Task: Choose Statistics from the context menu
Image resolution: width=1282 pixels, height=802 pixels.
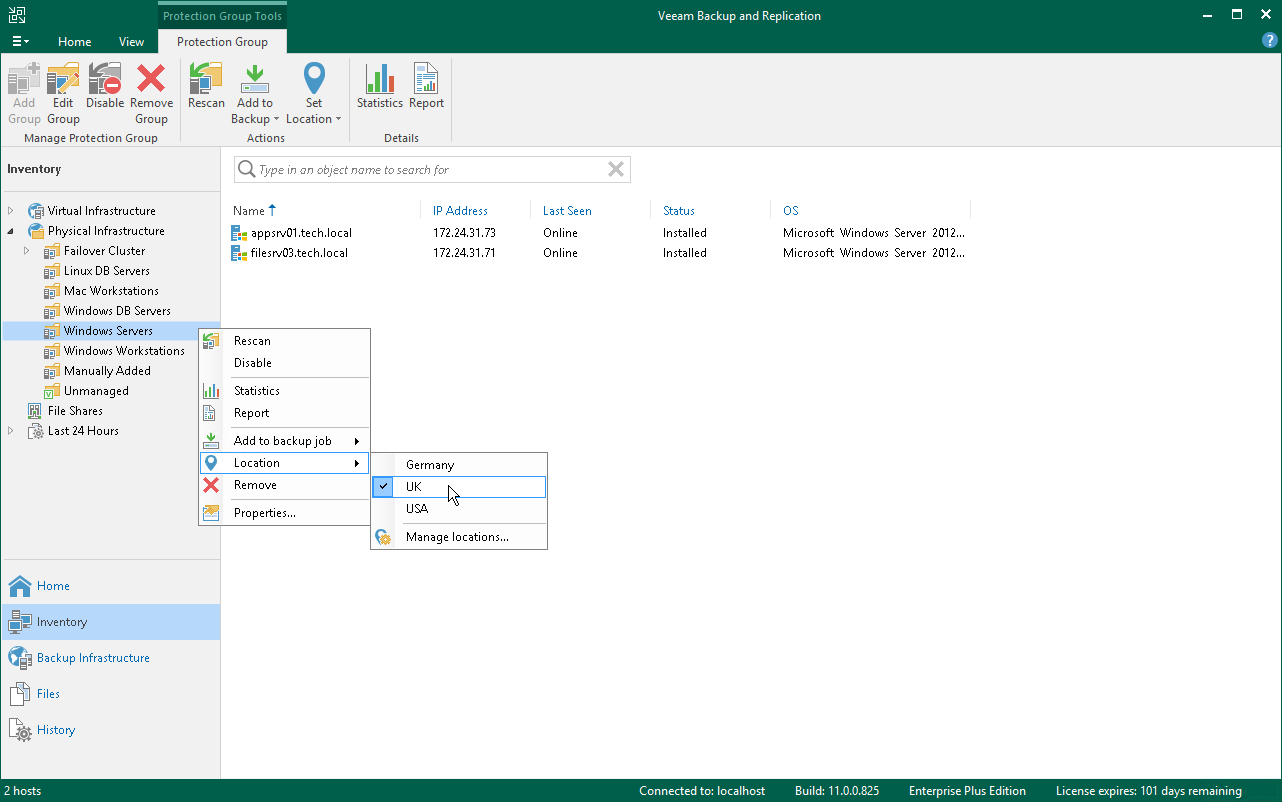Action: pos(285,391)
